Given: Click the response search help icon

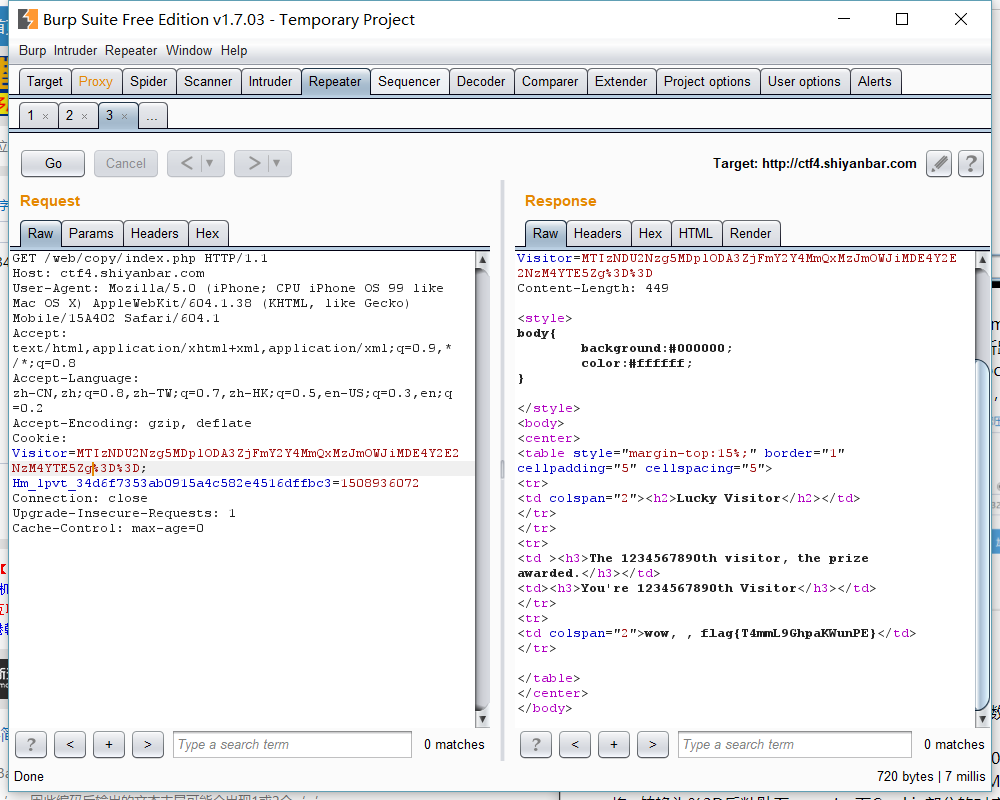Looking at the screenshot, I should [536, 744].
